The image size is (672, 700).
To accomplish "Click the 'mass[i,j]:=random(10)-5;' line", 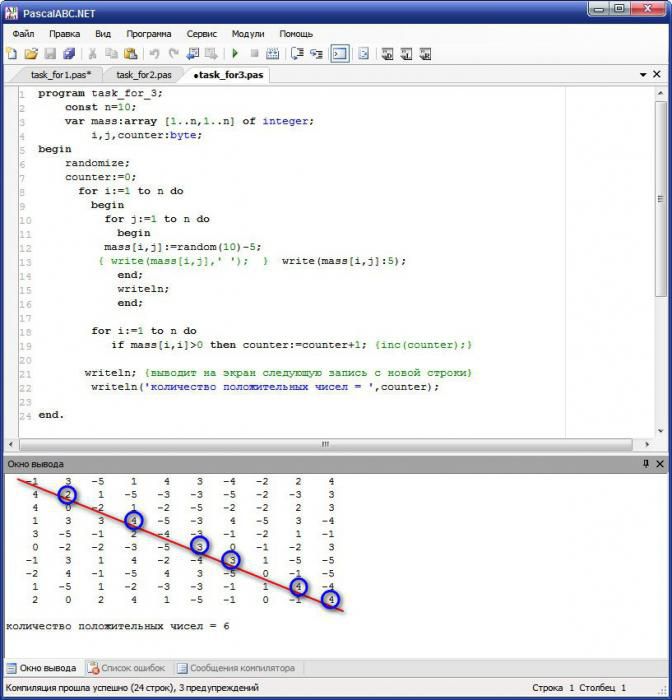I will (183, 247).
